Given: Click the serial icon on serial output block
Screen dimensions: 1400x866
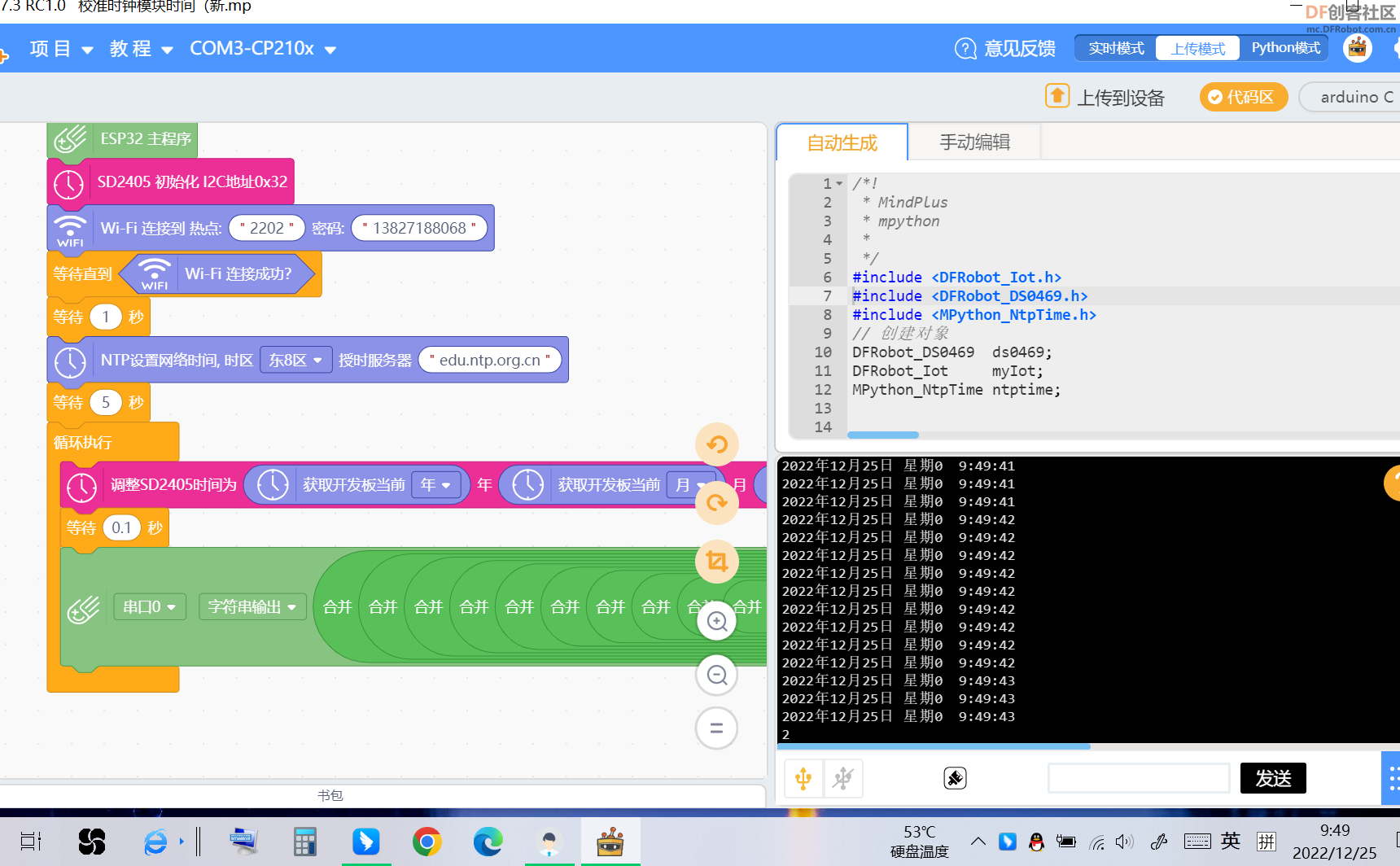Looking at the screenshot, I should pyautogui.click(x=83, y=610).
